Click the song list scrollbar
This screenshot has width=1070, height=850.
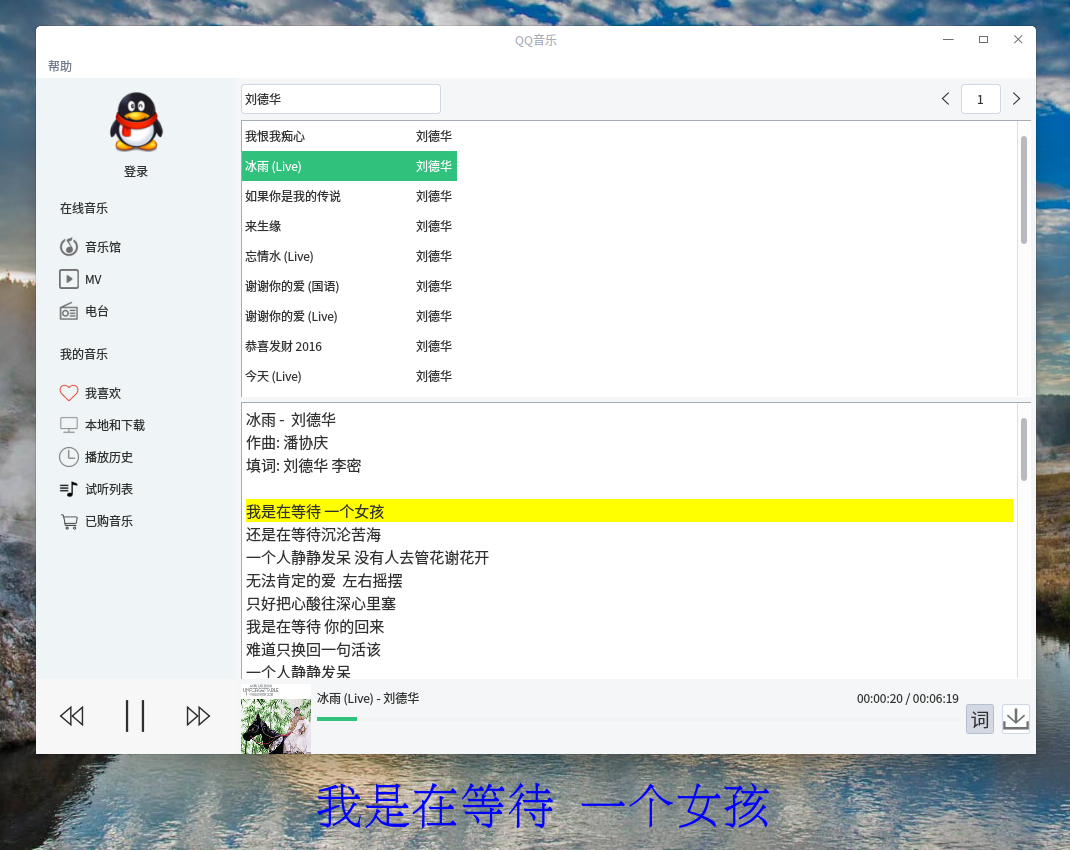(x=1024, y=190)
